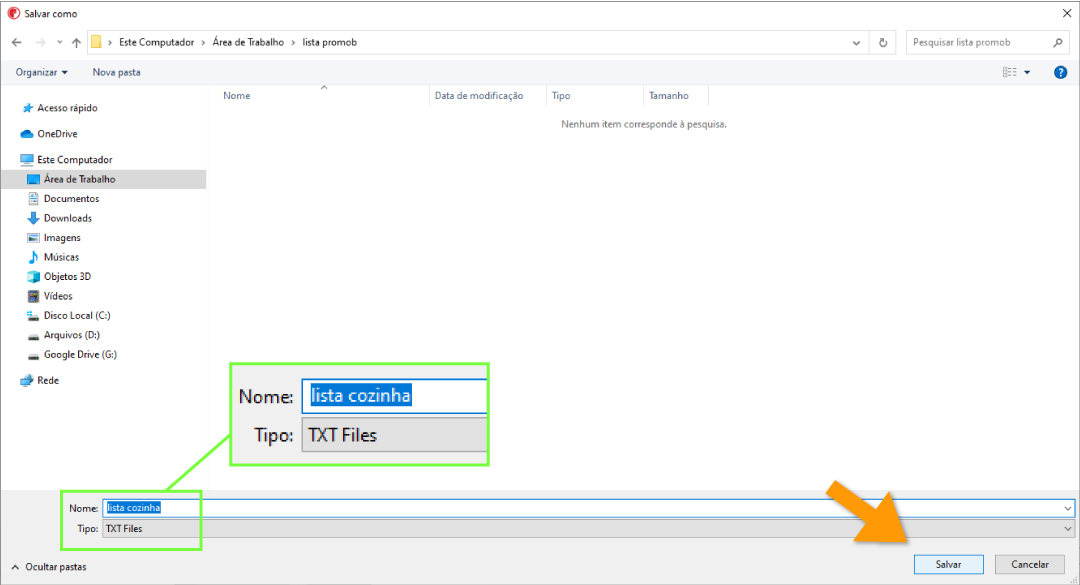Go forward with the right arrow icon
1080x585 pixels.
click(x=41, y=43)
